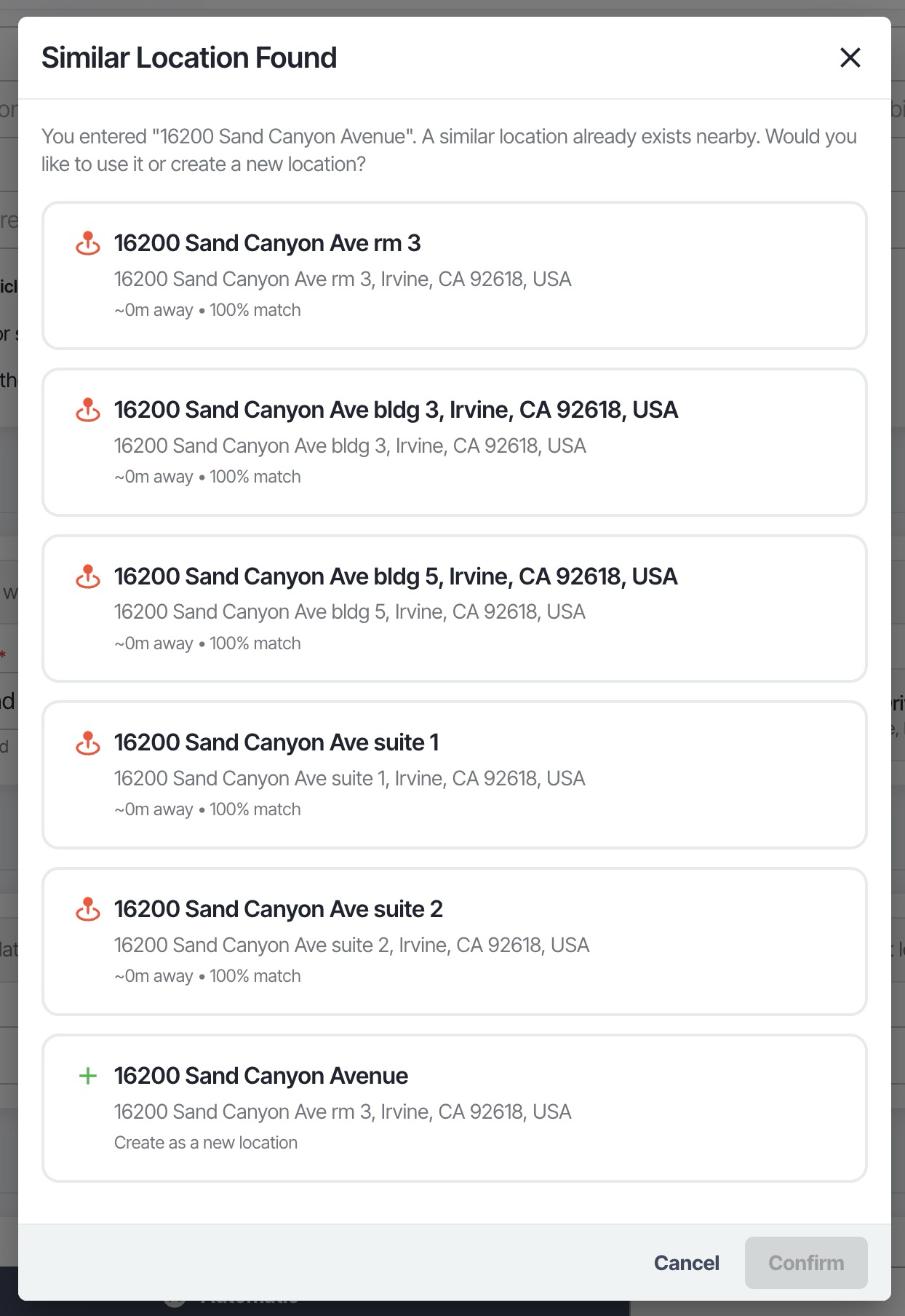Image resolution: width=905 pixels, height=1316 pixels.
Task: Click the bldg 3 full address subtitle
Action: [x=350, y=445]
